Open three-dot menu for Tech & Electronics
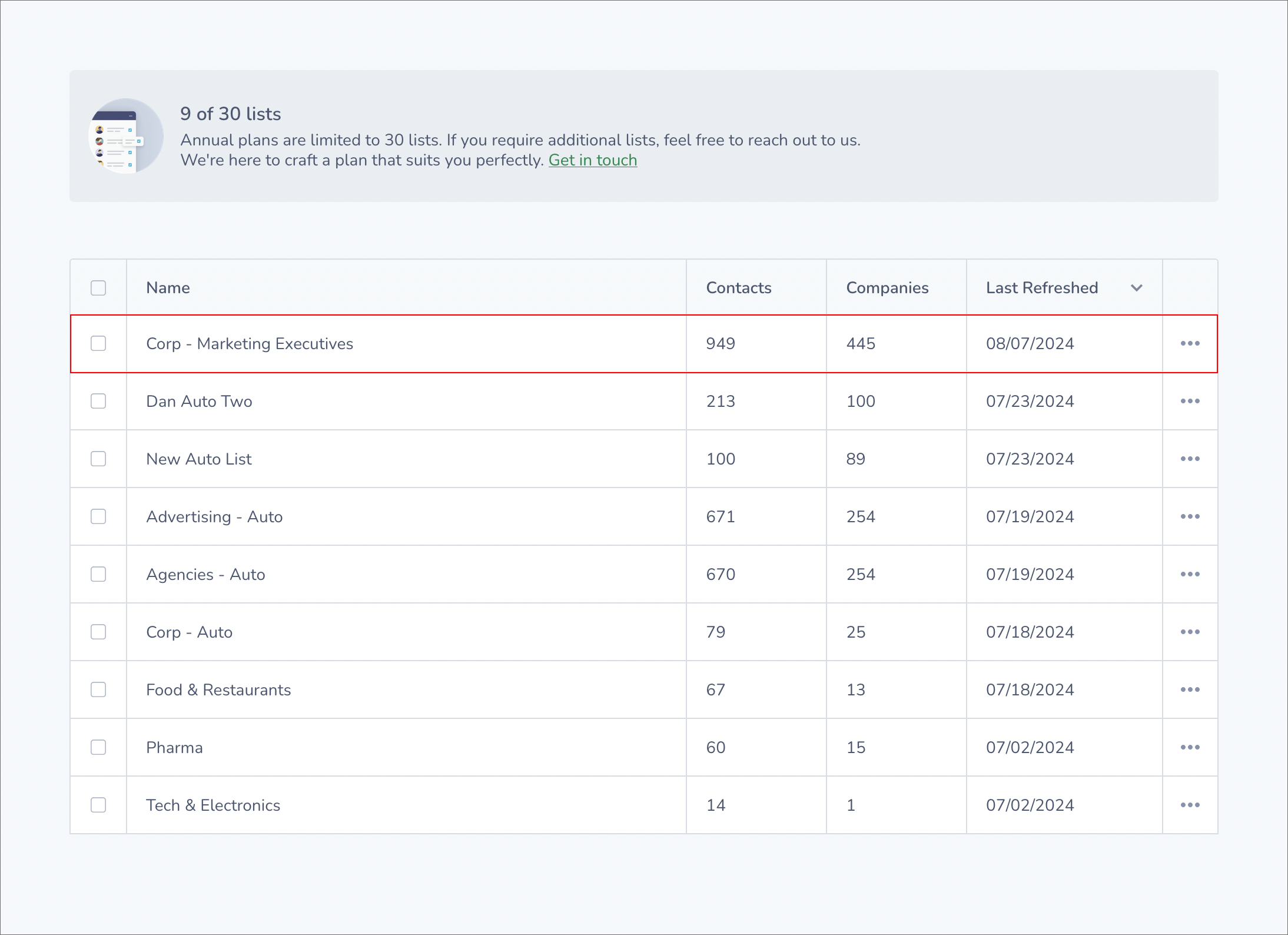Image resolution: width=1288 pixels, height=935 pixels. 1190,805
